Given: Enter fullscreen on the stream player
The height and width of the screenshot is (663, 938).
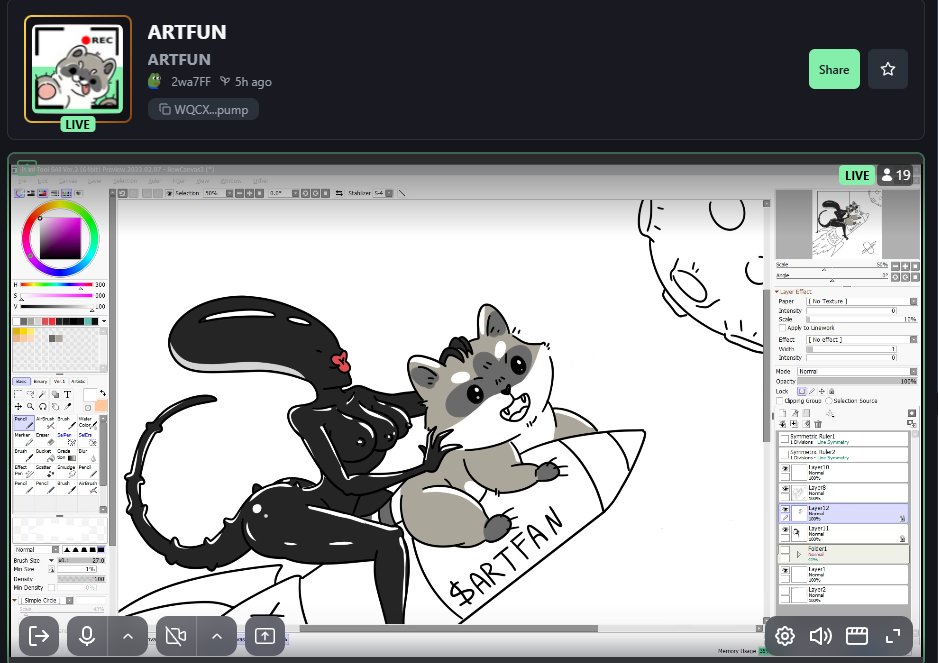Looking at the screenshot, I should (x=893, y=636).
